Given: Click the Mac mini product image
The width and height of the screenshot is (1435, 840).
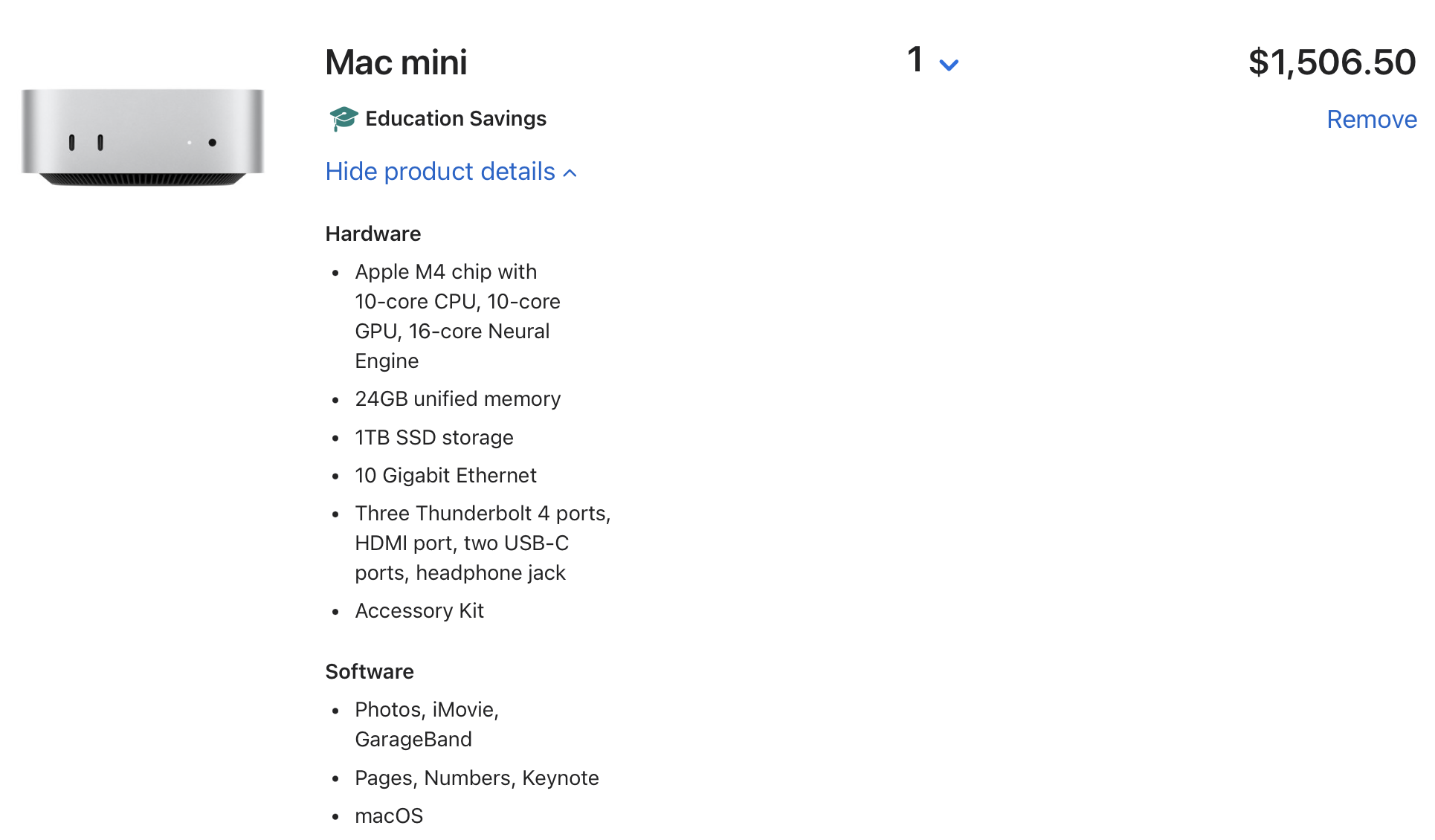Looking at the screenshot, I should [x=142, y=138].
